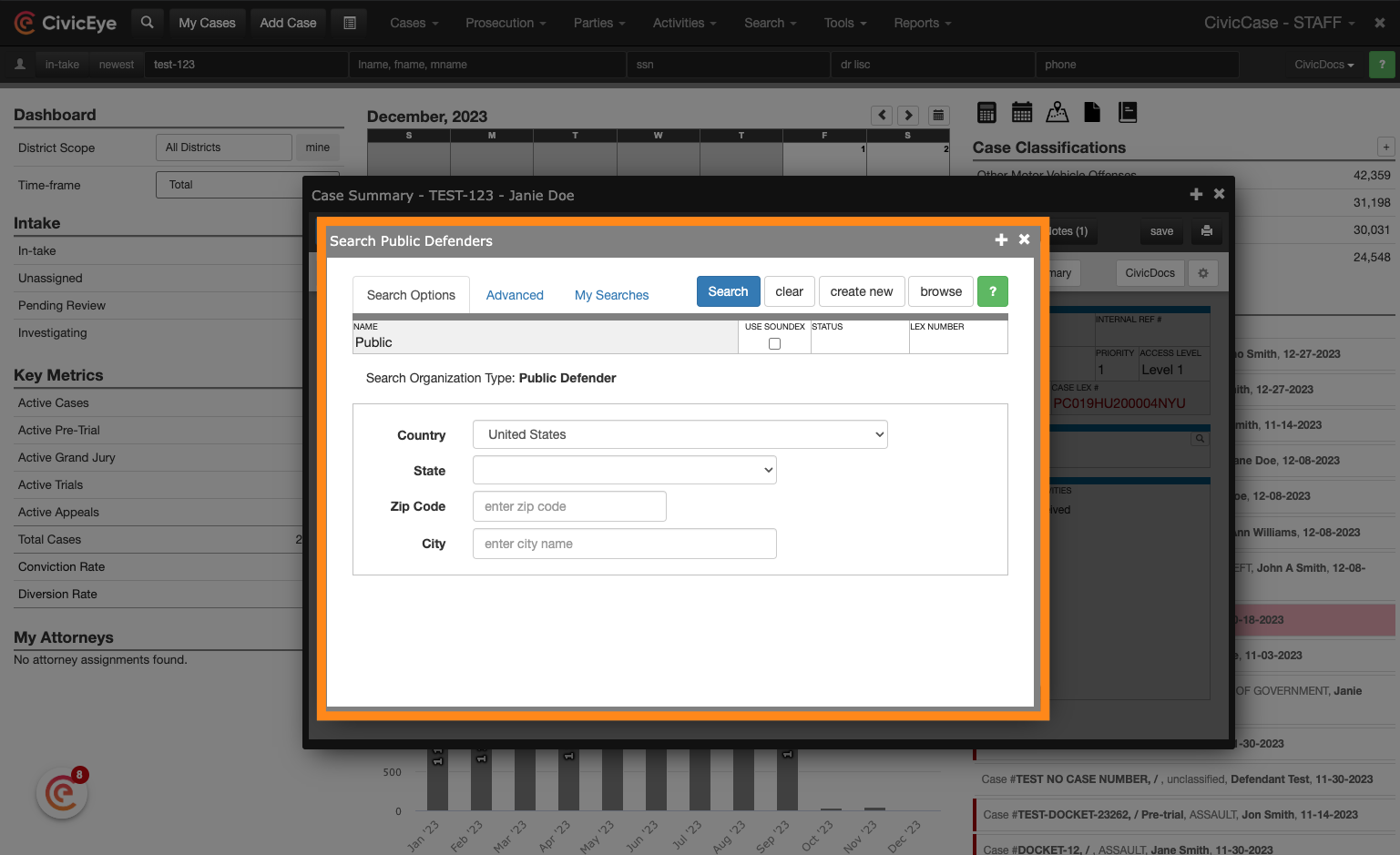Expand the Case Summary window with the plus icon

tap(1196, 194)
